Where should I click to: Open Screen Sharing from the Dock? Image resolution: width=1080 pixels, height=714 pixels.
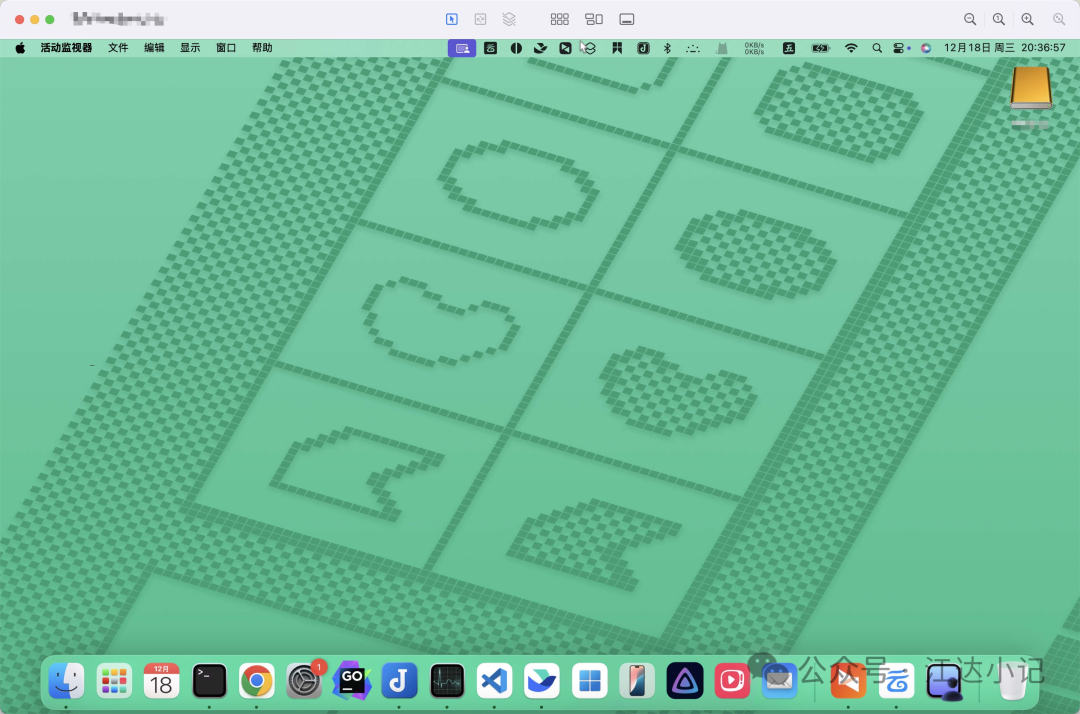[x=944, y=681]
